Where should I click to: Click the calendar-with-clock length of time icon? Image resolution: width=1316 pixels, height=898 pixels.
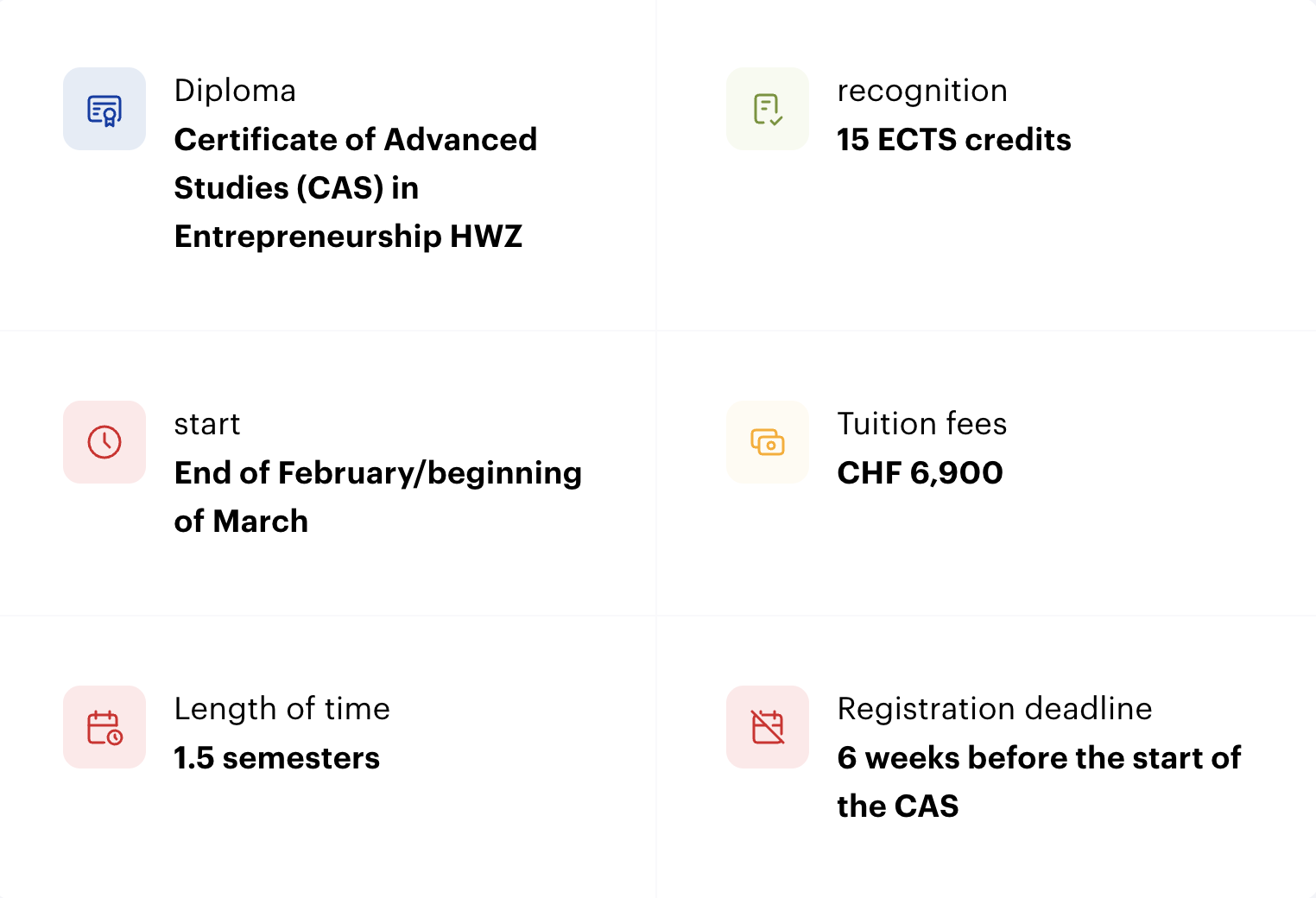click(x=104, y=727)
